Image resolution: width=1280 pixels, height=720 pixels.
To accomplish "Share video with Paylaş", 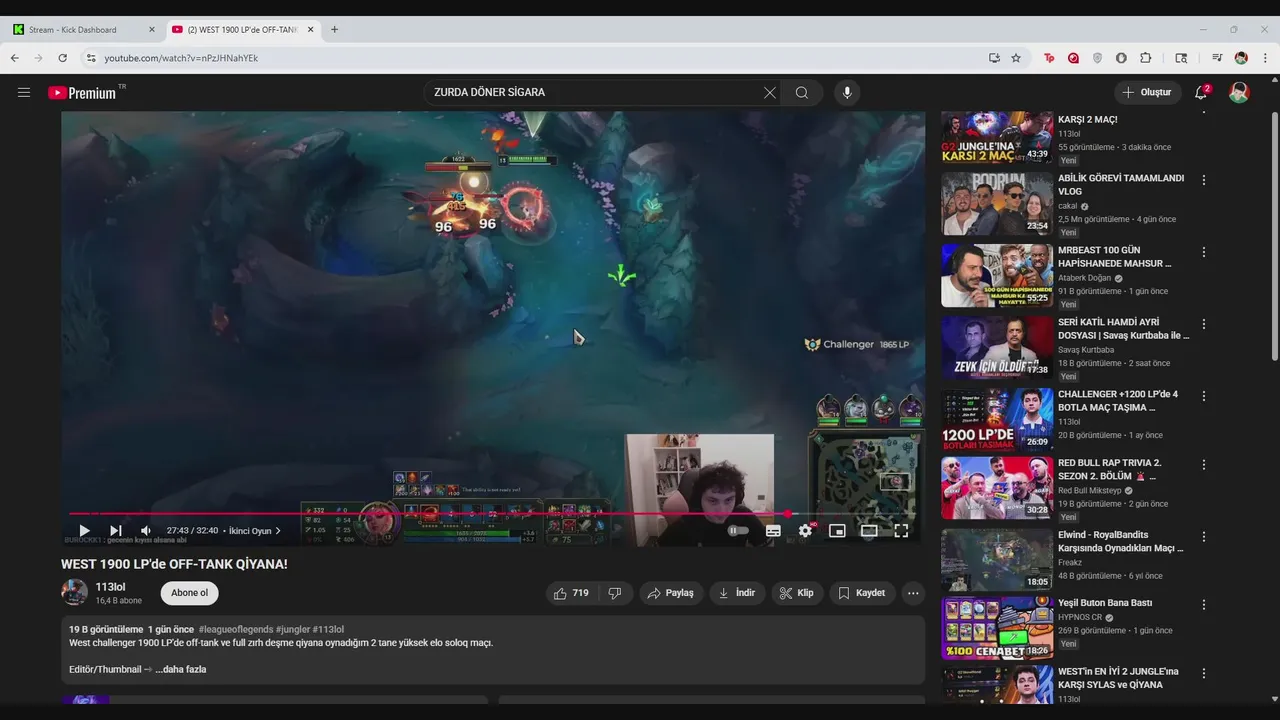I will click(670, 593).
